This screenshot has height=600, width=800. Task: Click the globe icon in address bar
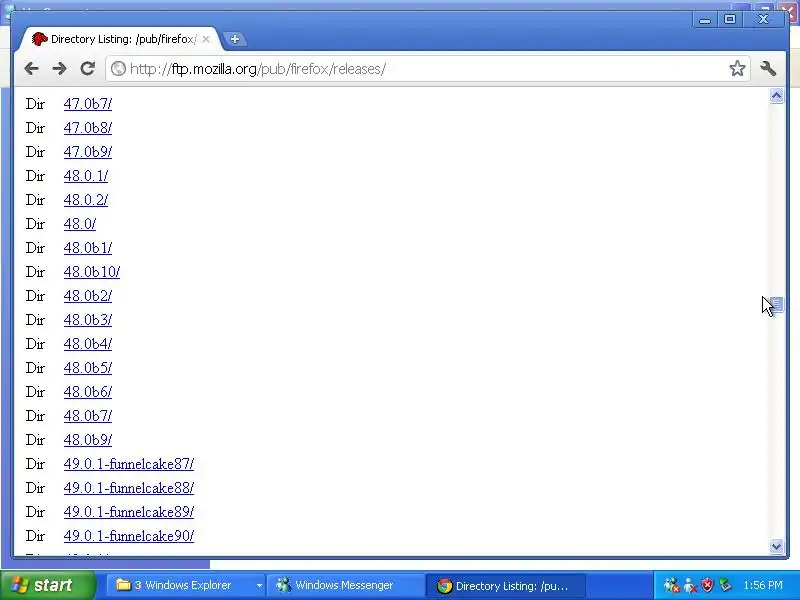tap(118, 68)
